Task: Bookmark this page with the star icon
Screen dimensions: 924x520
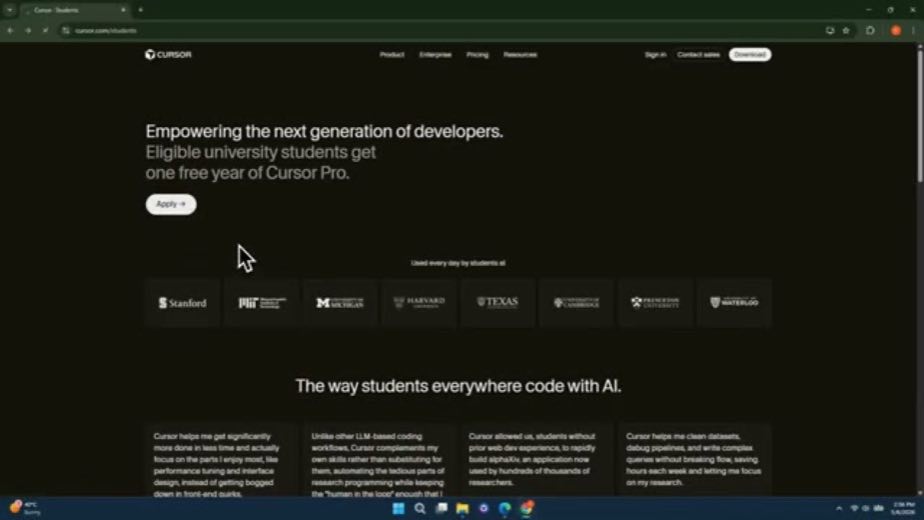Action: click(846, 31)
